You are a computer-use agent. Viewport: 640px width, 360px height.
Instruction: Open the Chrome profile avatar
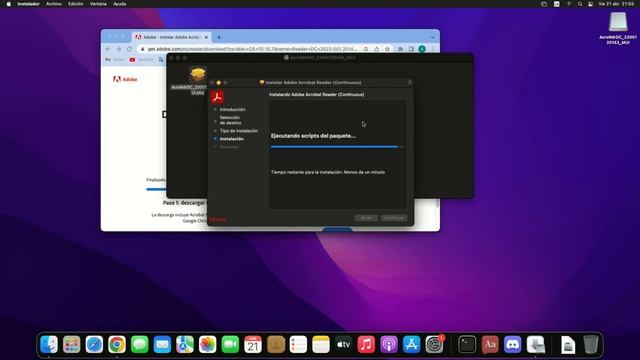(422, 49)
